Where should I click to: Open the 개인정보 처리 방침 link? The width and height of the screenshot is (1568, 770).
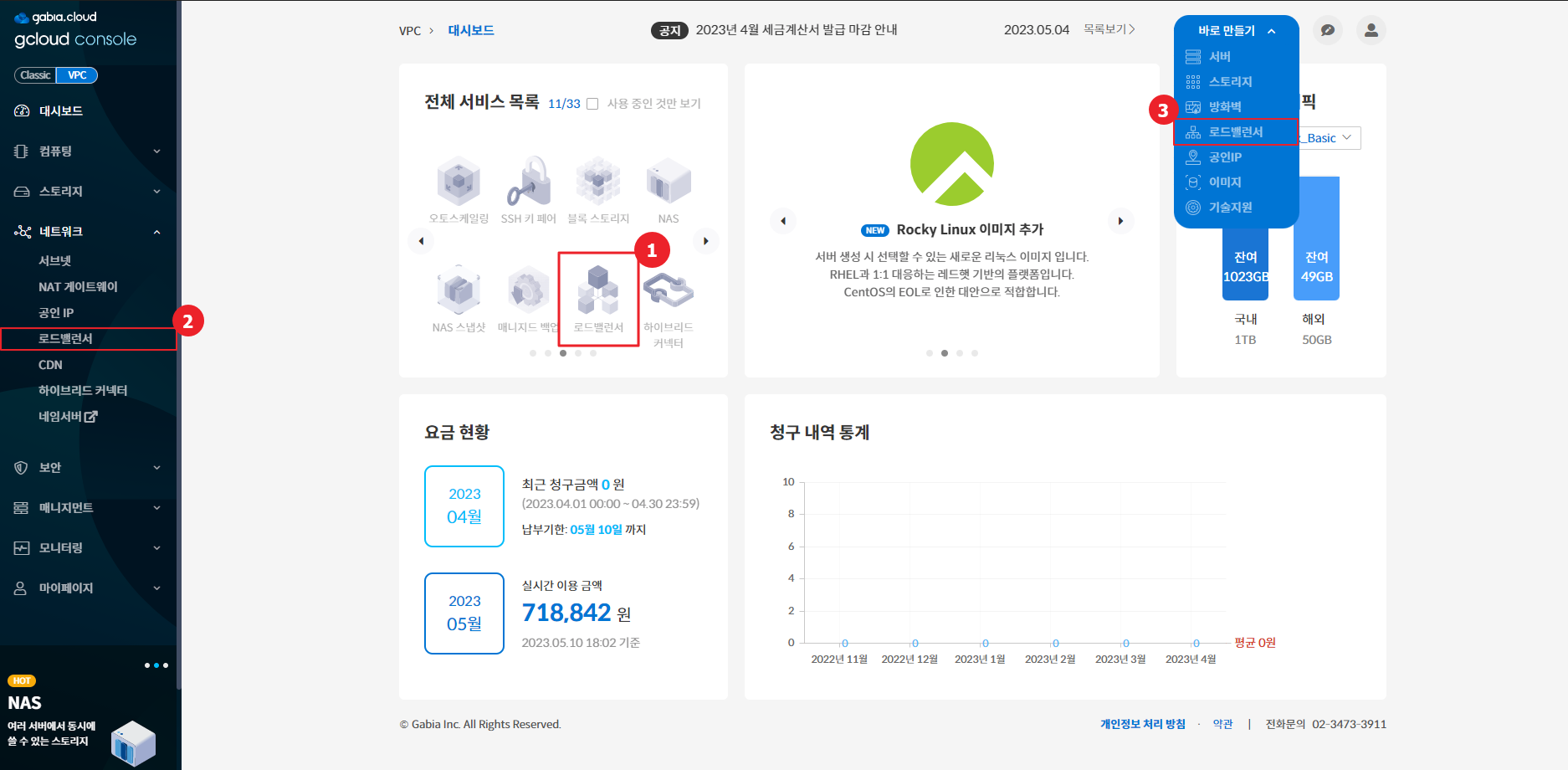pos(1143,724)
